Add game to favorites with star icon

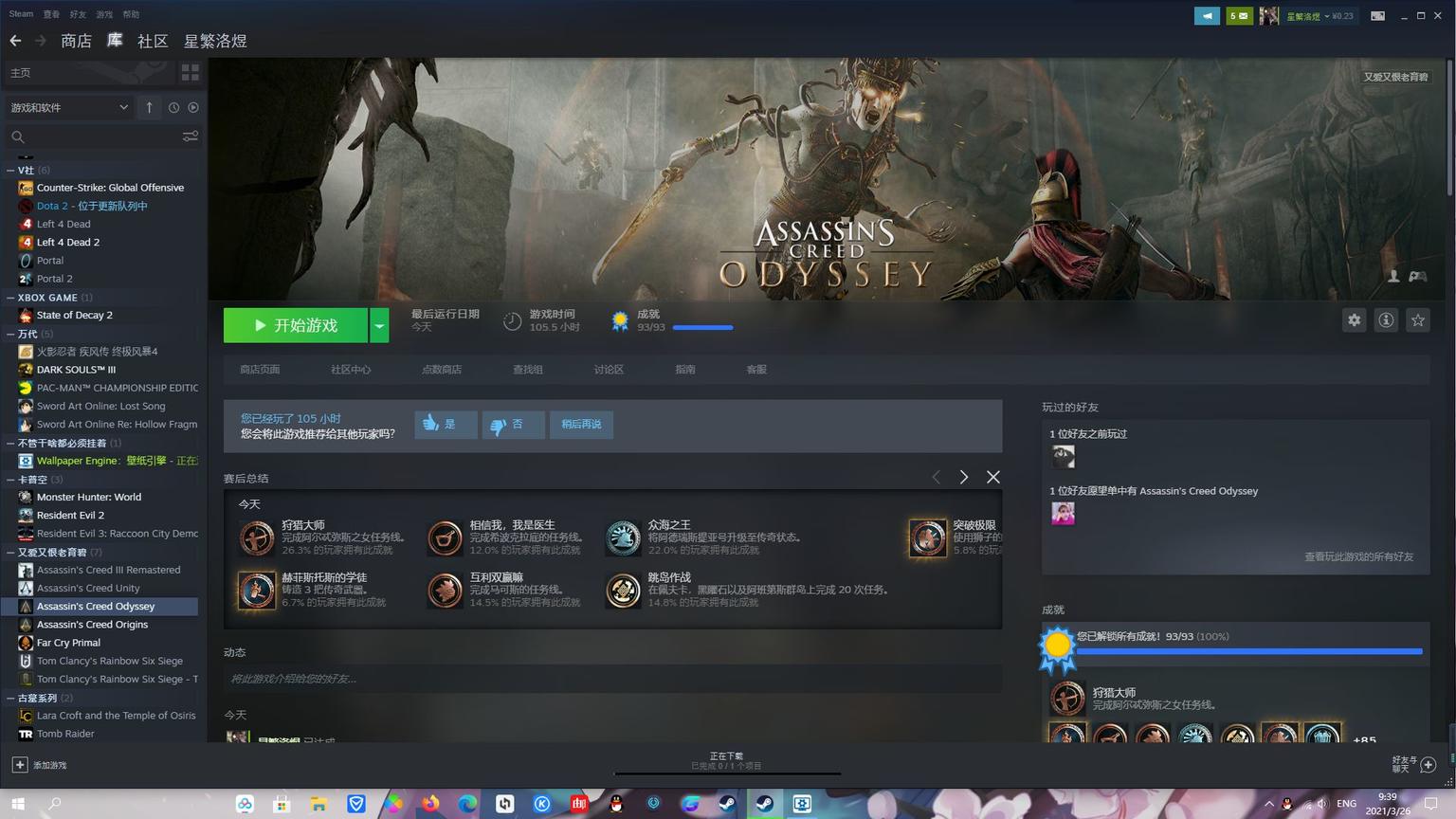[1417, 320]
